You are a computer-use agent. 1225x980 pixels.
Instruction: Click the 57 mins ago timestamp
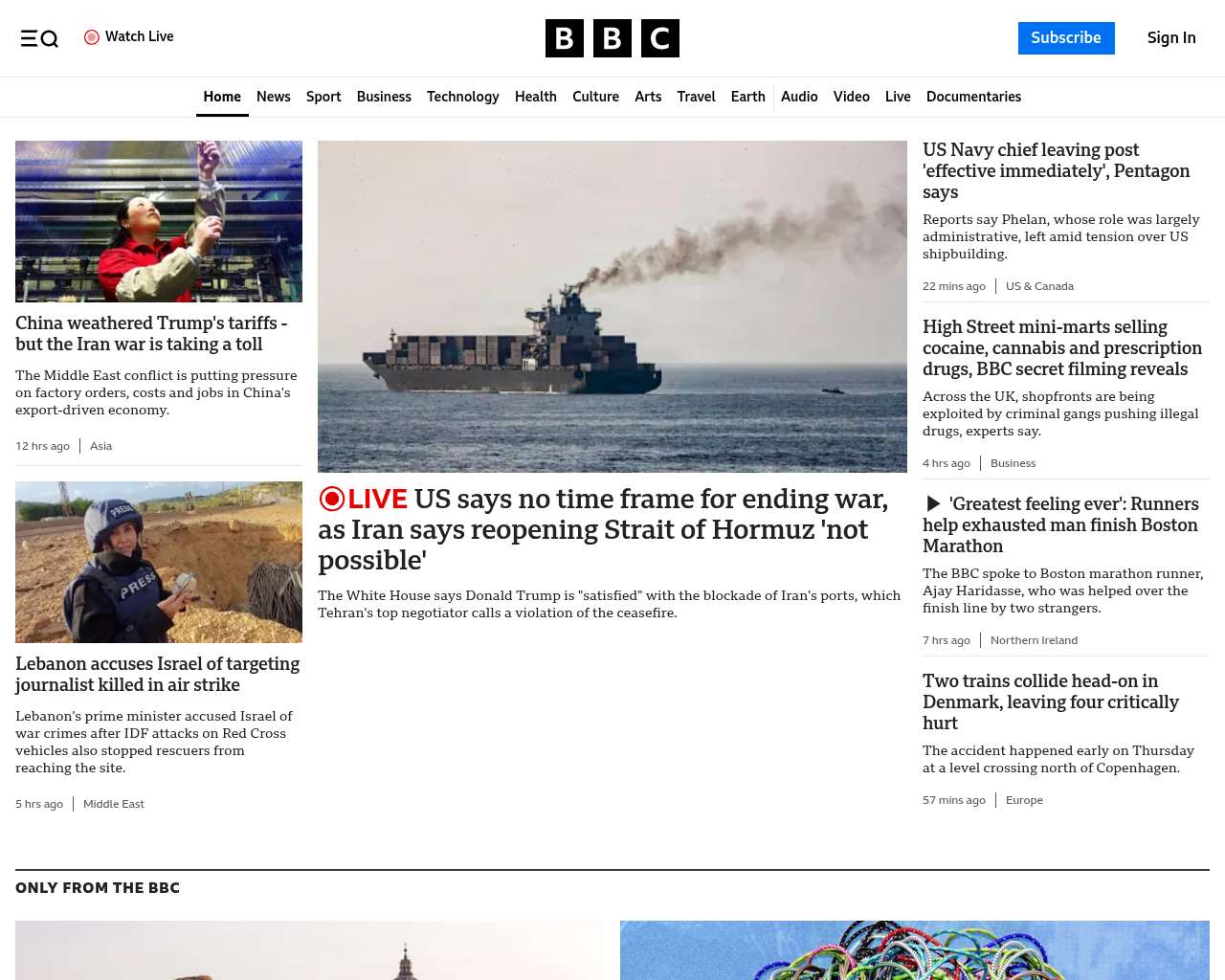pos(954,800)
